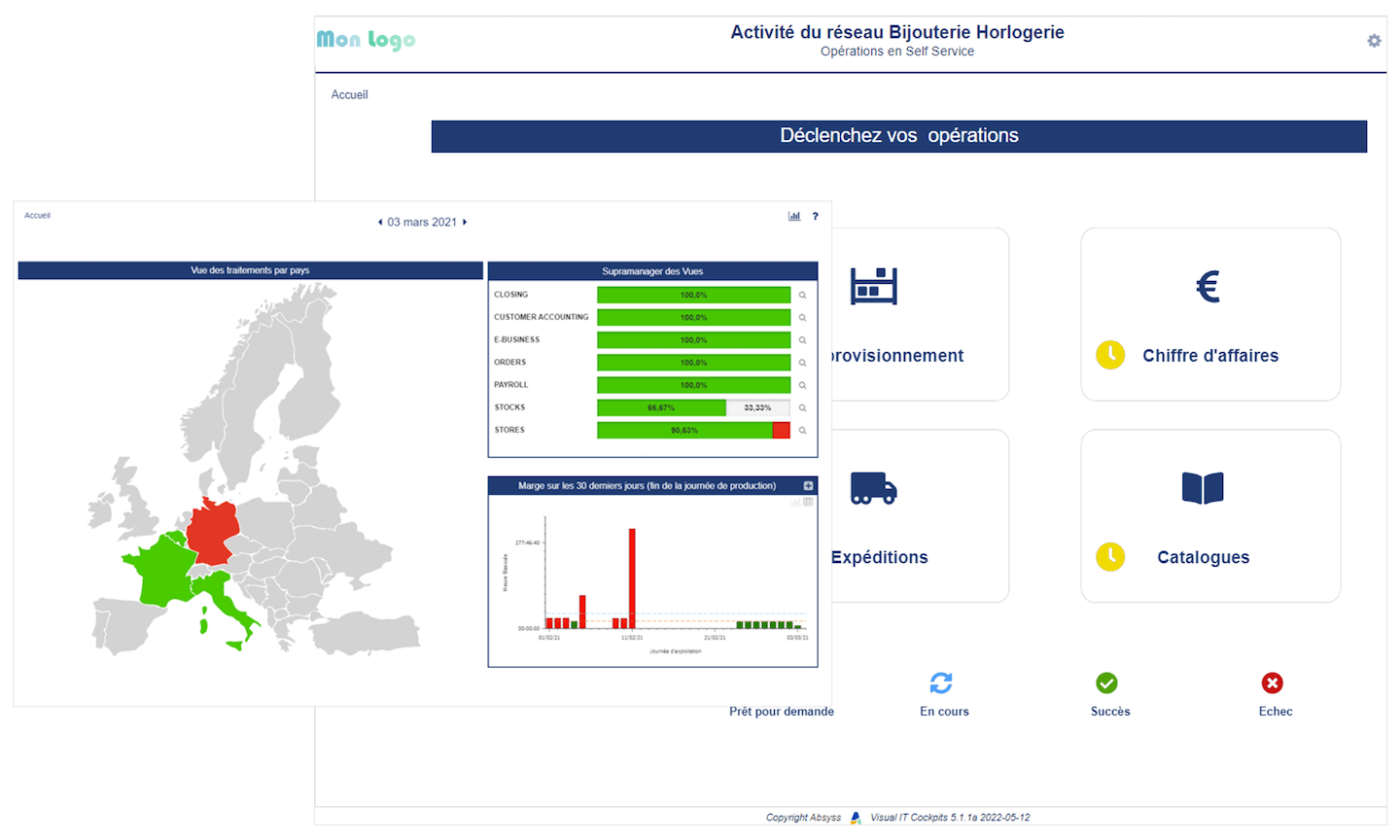Screen dimensions: 1400x840
Task: Select the 'Succès' green check icon
Action: (1106, 683)
